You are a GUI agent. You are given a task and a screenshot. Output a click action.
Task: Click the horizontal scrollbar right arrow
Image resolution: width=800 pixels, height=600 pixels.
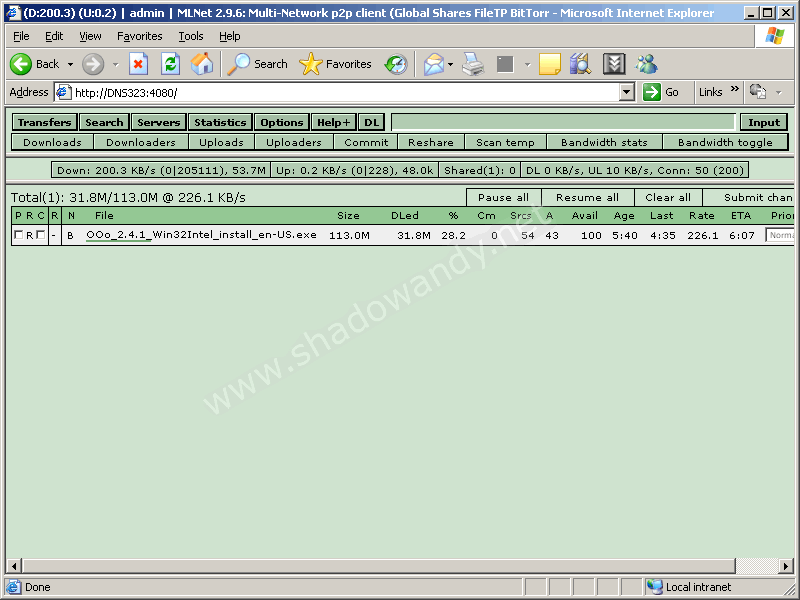(786, 565)
